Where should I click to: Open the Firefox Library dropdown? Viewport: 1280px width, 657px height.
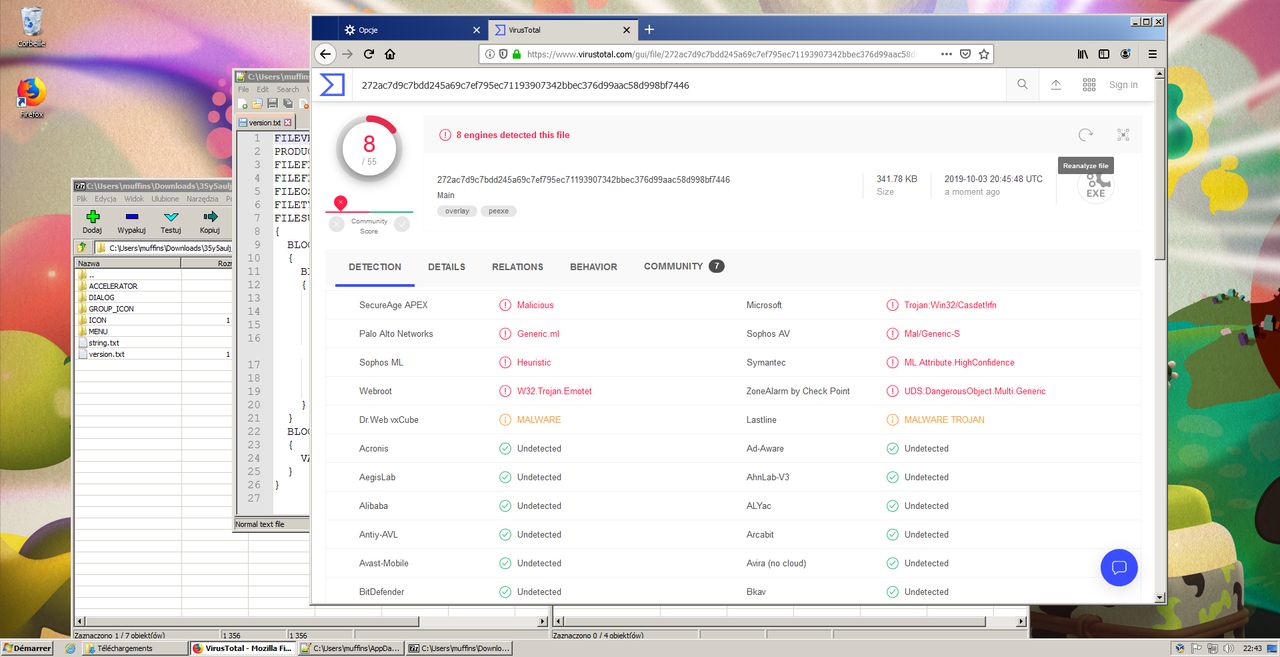click(x=1082, y=54)
